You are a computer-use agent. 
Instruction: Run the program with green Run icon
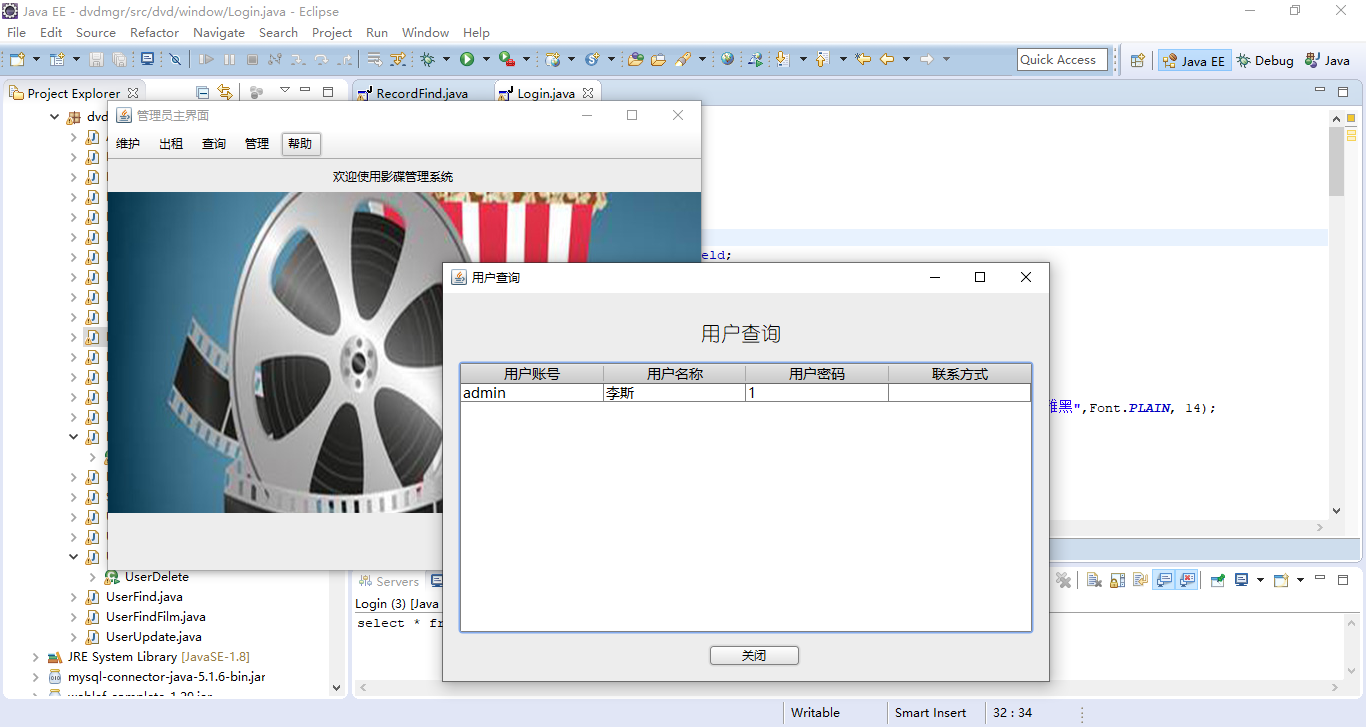467,60
